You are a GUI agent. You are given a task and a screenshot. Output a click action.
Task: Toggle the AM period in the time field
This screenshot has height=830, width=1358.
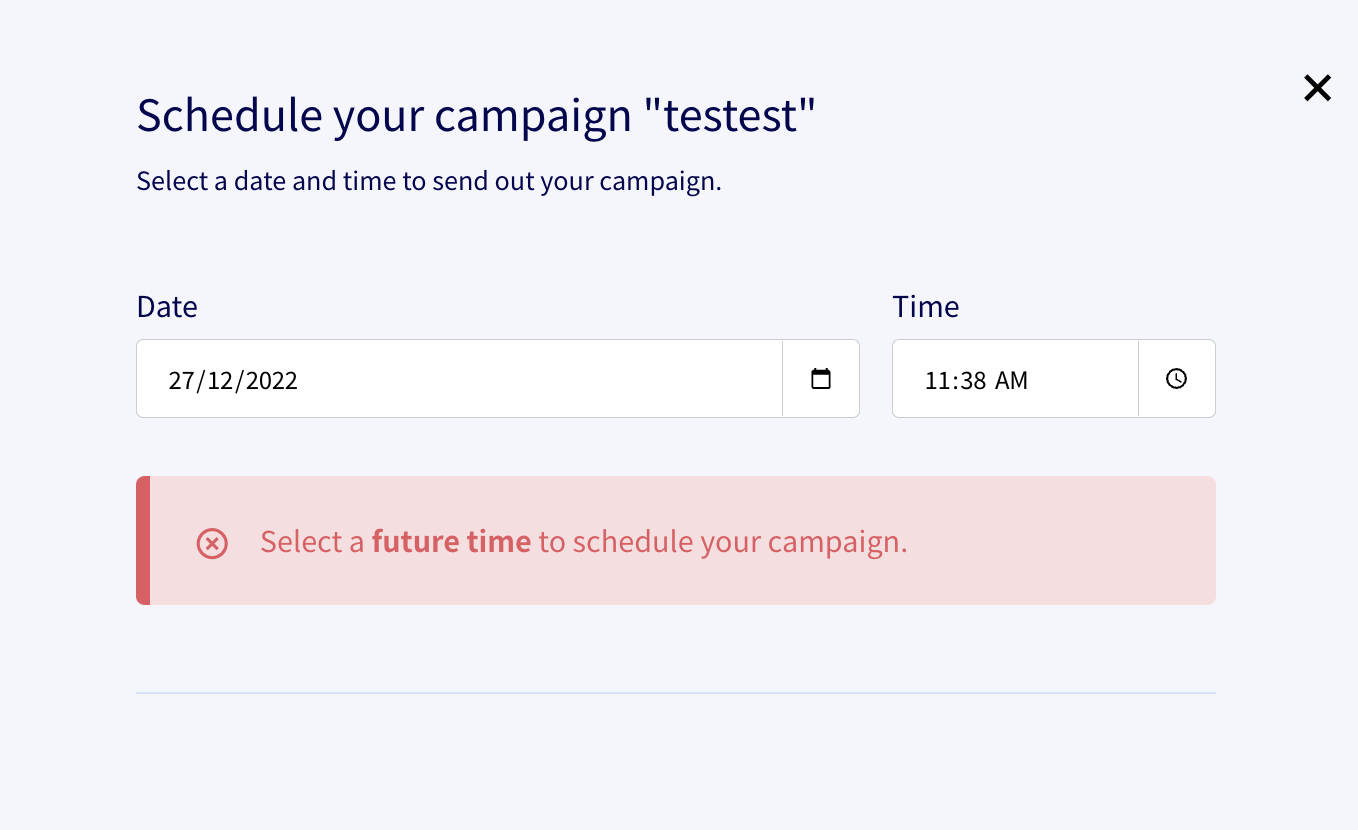(x=1011, y=381)
